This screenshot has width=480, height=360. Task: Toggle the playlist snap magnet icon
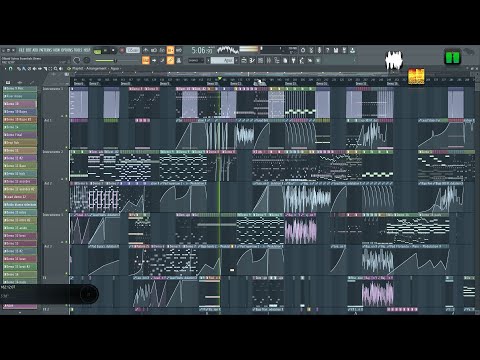10,68
